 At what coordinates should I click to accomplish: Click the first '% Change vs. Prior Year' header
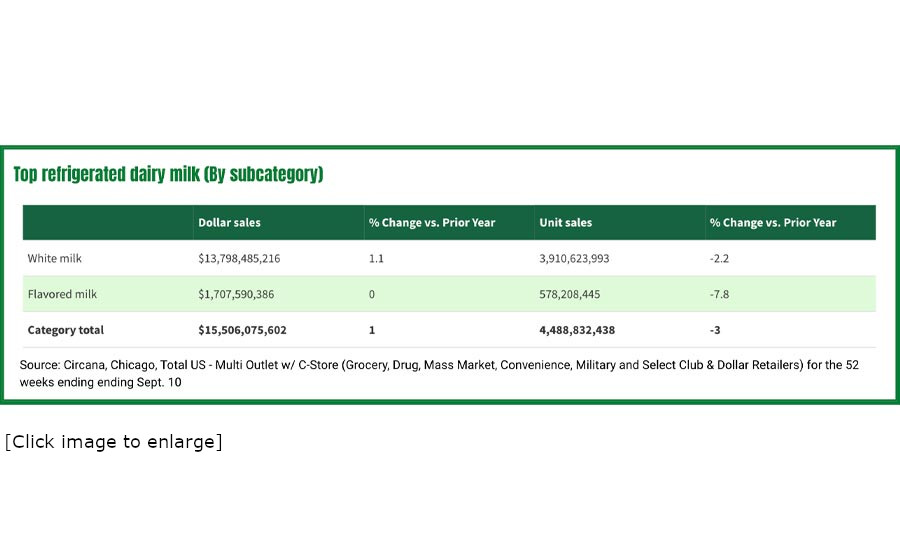coord(432,223)
